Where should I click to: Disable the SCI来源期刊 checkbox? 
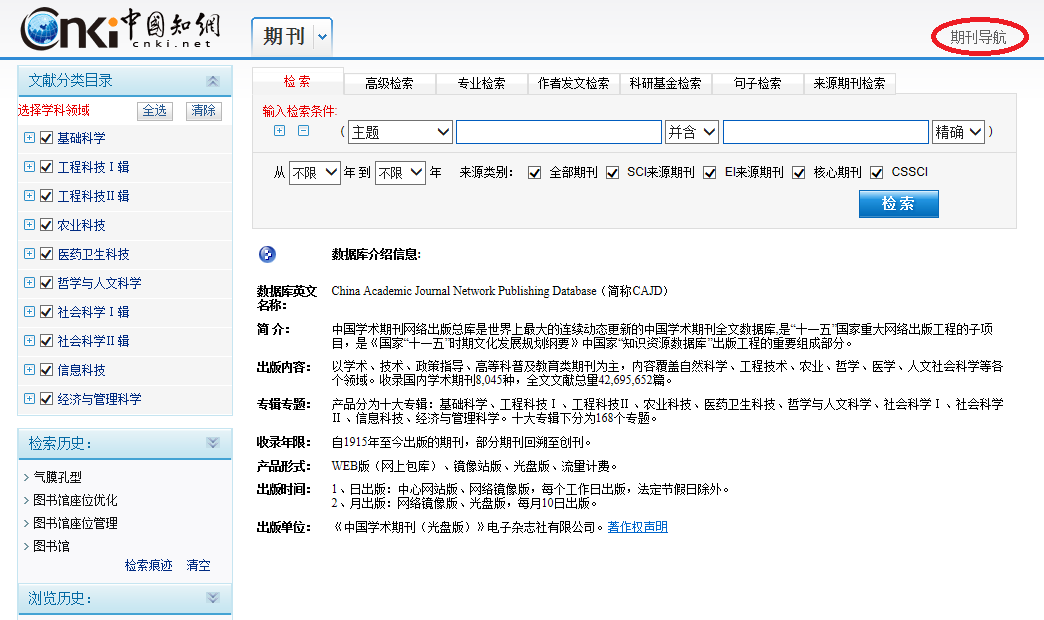[x=611, y=172]
